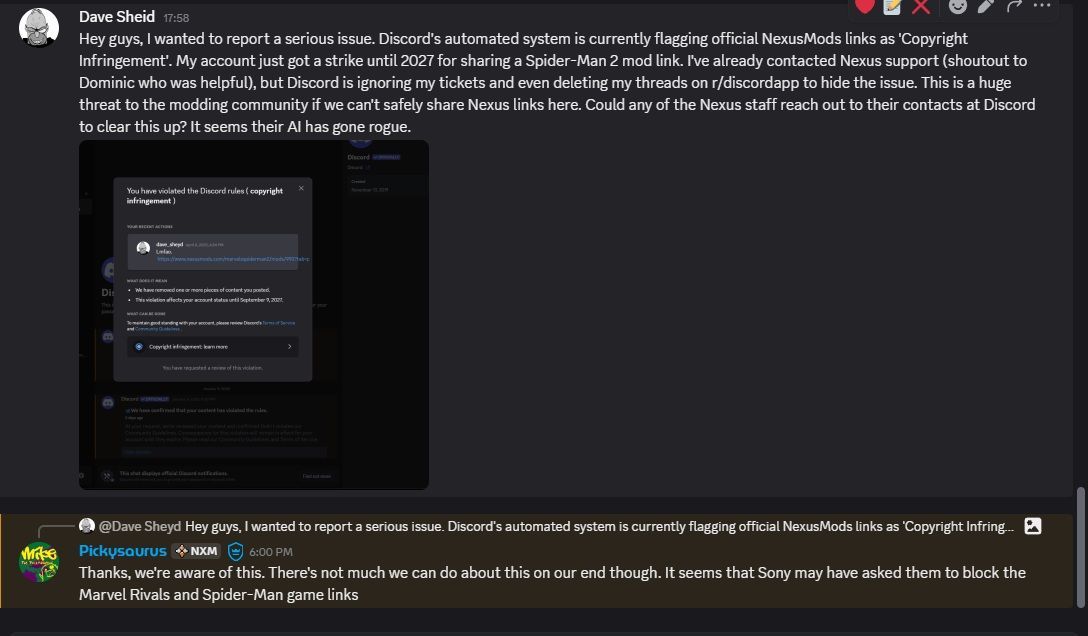The width and height of the screenshot is (1088, 636).
Task: React with the memo pencil emoji
Action: 893,6
